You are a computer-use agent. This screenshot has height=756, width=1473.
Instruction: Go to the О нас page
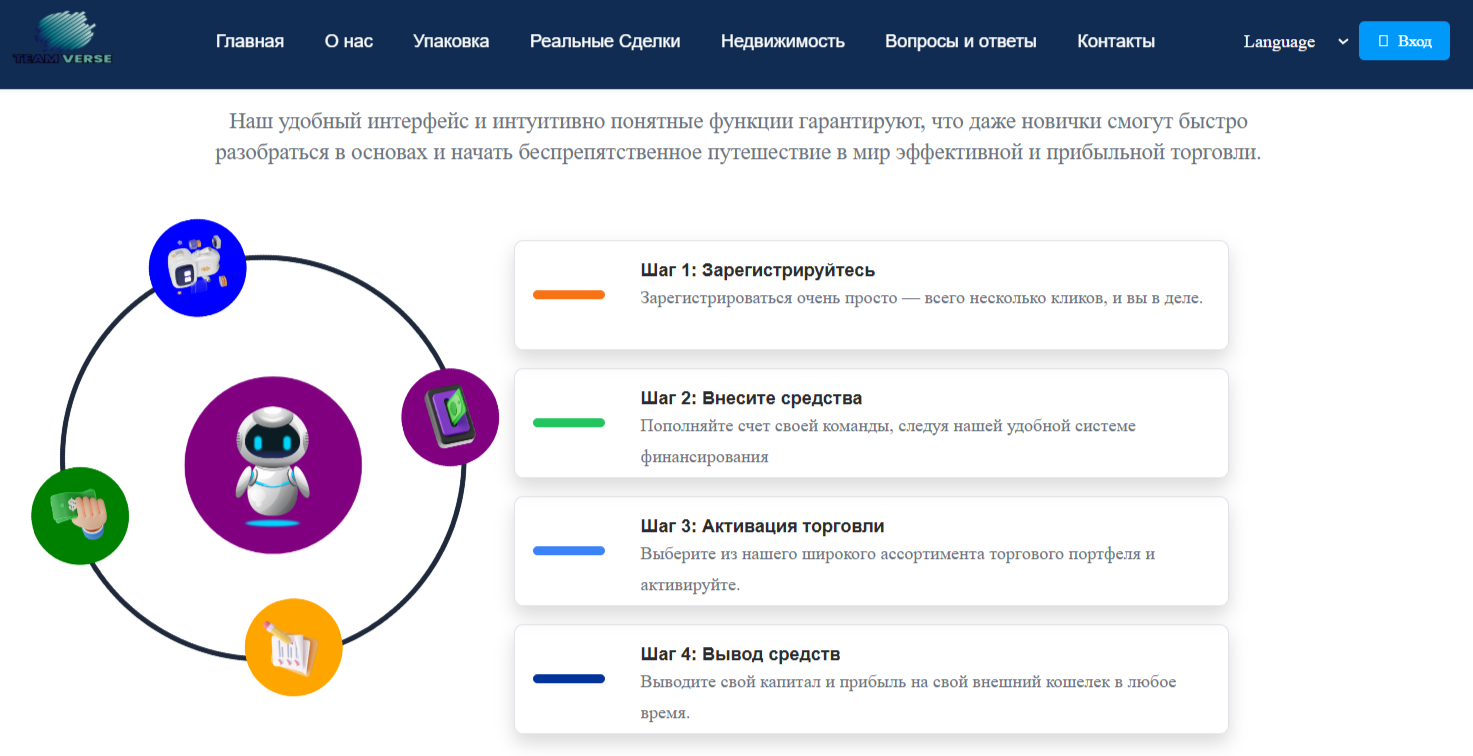pyautogui.click(x=349, y=41)
